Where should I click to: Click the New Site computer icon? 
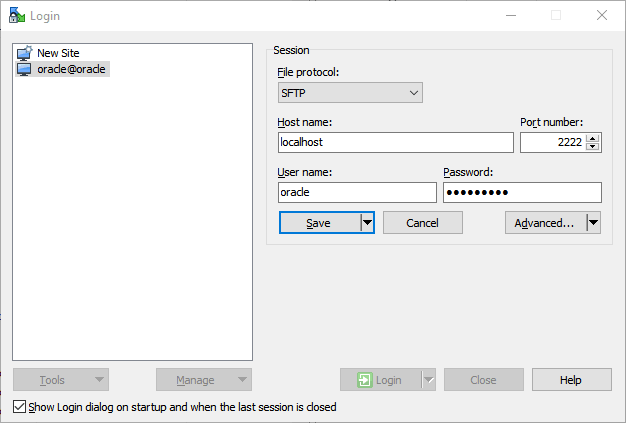pyautogui.click(x=24, y=53)
